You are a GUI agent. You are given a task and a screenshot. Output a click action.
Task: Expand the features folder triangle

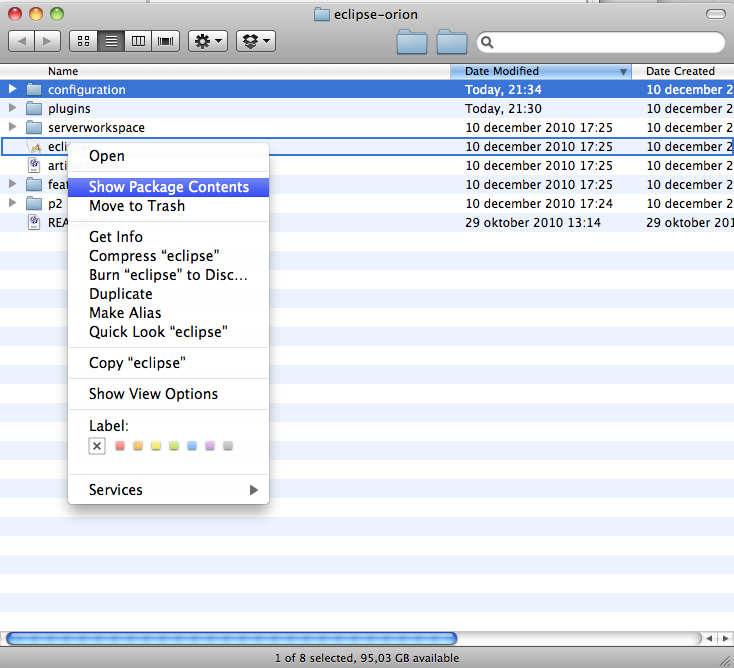click(x=13, y=184)
